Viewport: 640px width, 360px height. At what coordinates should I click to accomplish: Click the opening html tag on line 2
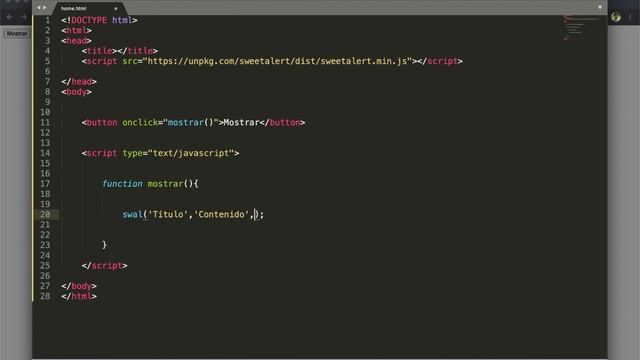[76, 31]
